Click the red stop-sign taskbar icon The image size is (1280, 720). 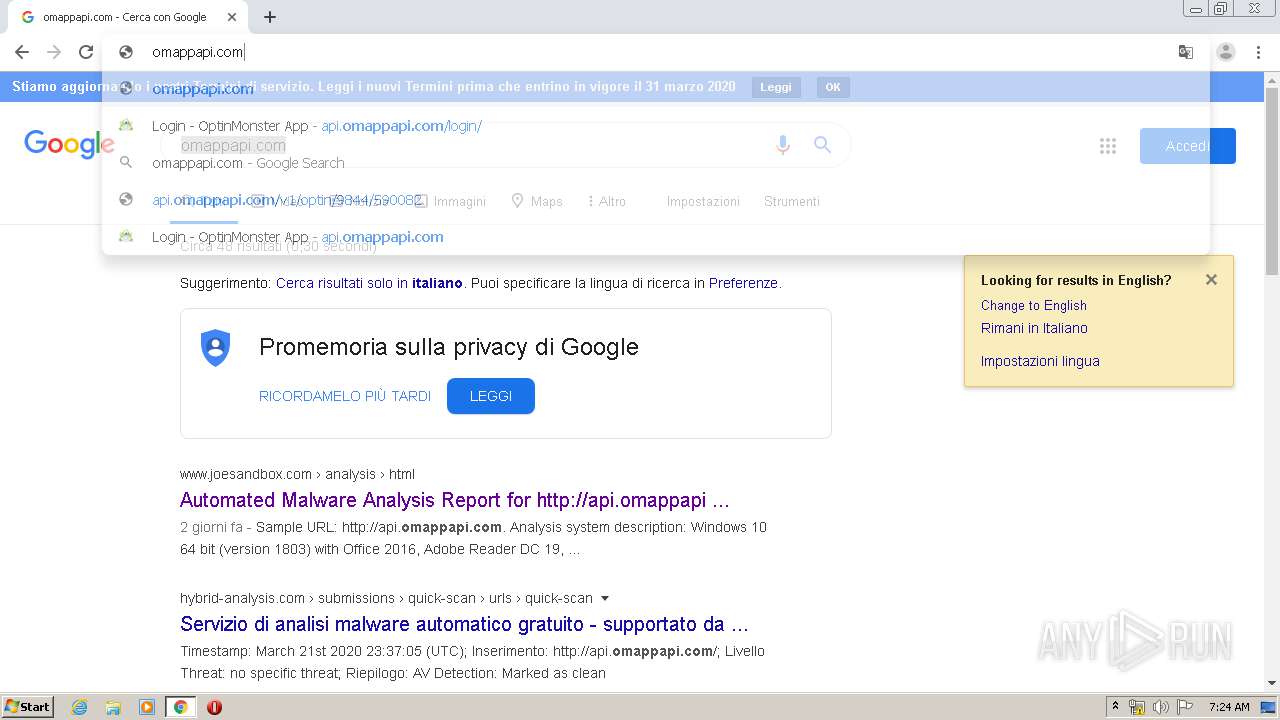(214, 707)
